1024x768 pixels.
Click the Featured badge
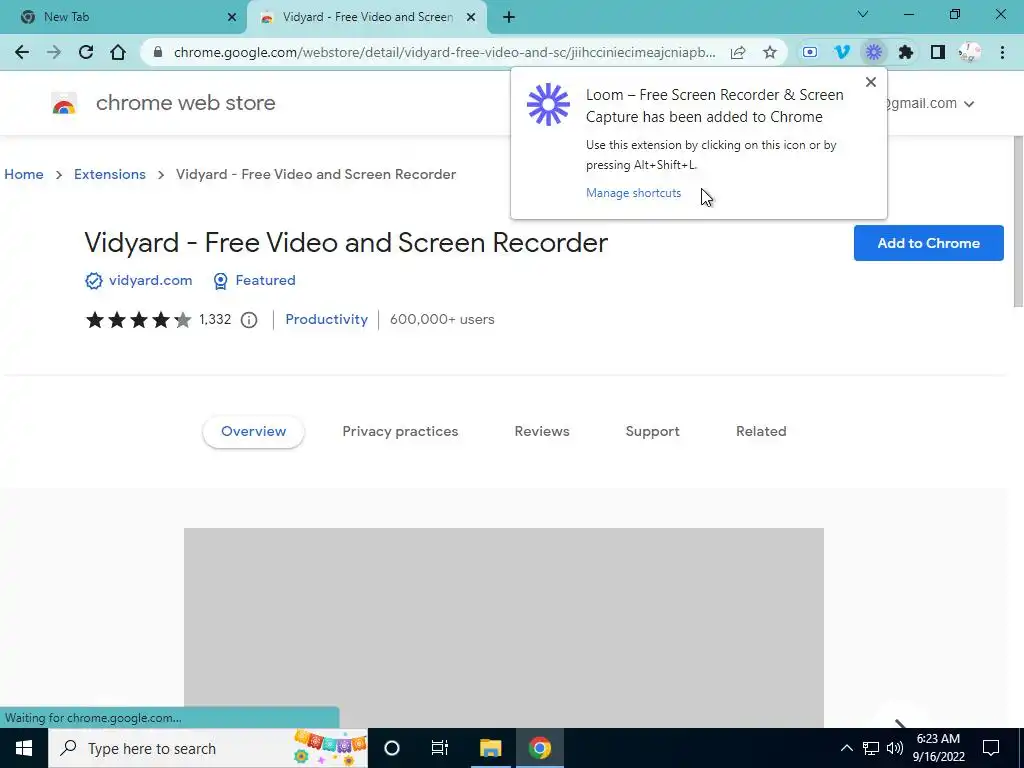[255, 281]
